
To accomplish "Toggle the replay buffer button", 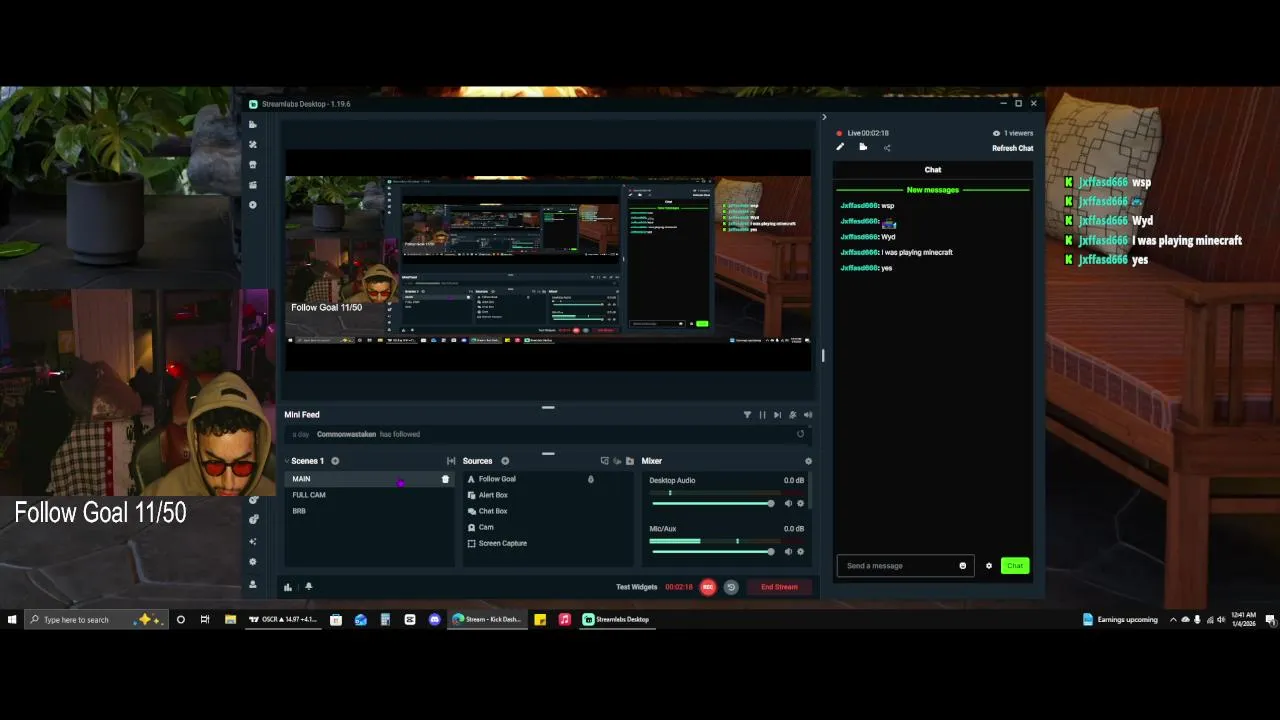I will click(731, 587).
